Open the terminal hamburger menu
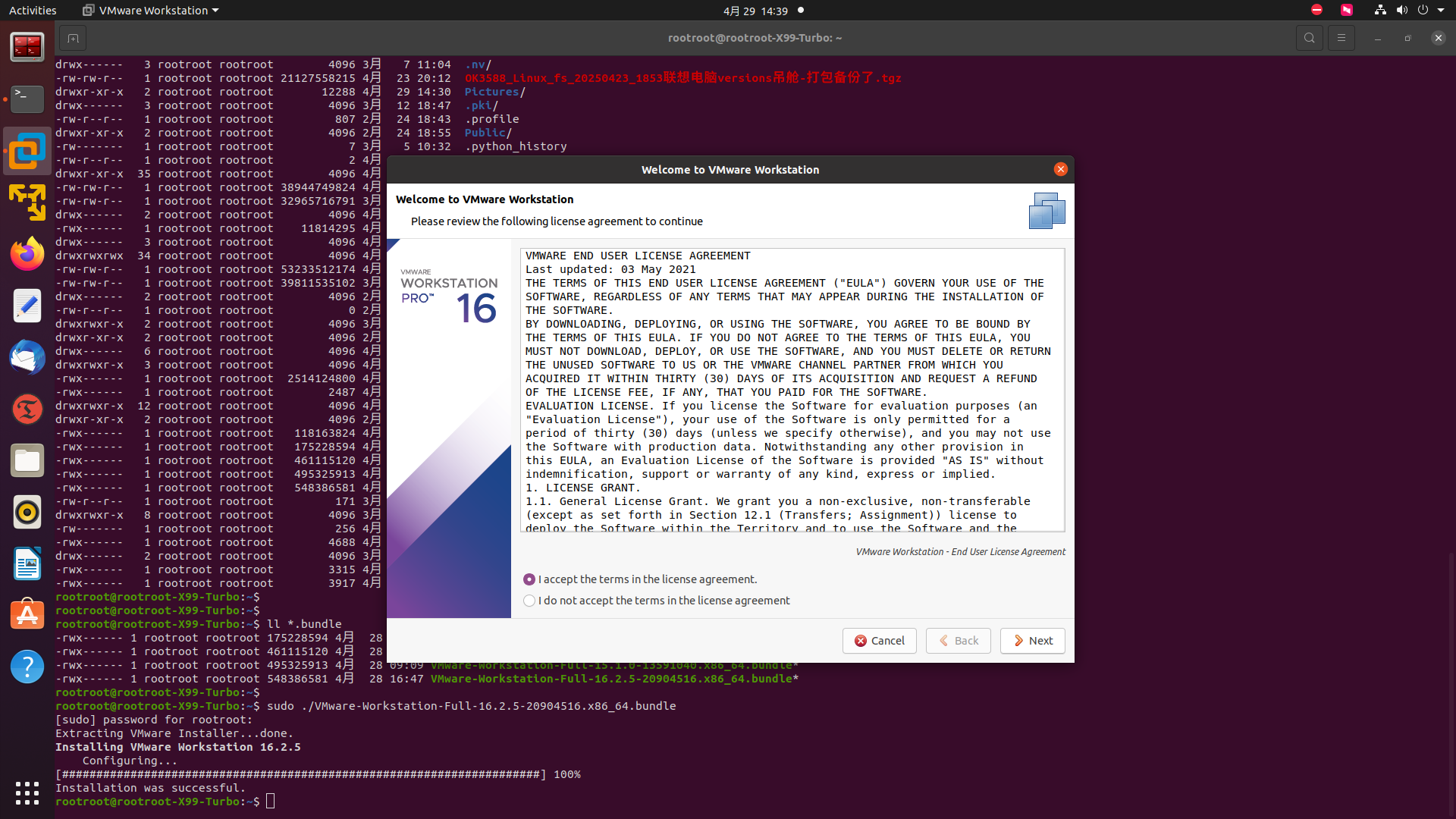 point(1341,38)
